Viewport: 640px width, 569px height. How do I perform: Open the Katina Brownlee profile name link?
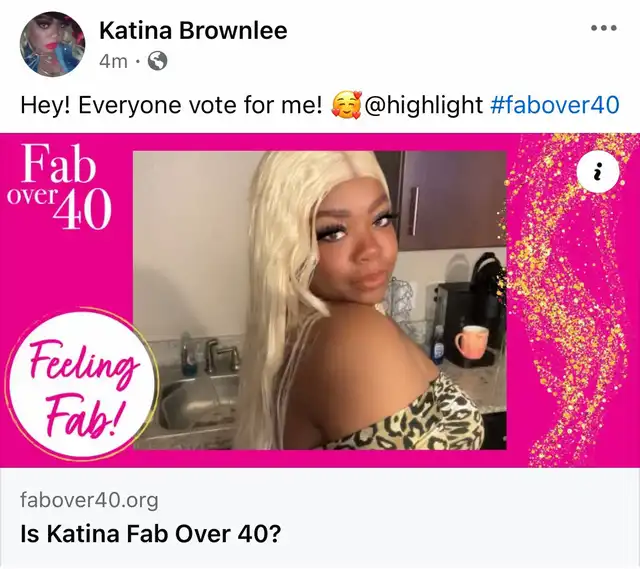pos(193,30)
